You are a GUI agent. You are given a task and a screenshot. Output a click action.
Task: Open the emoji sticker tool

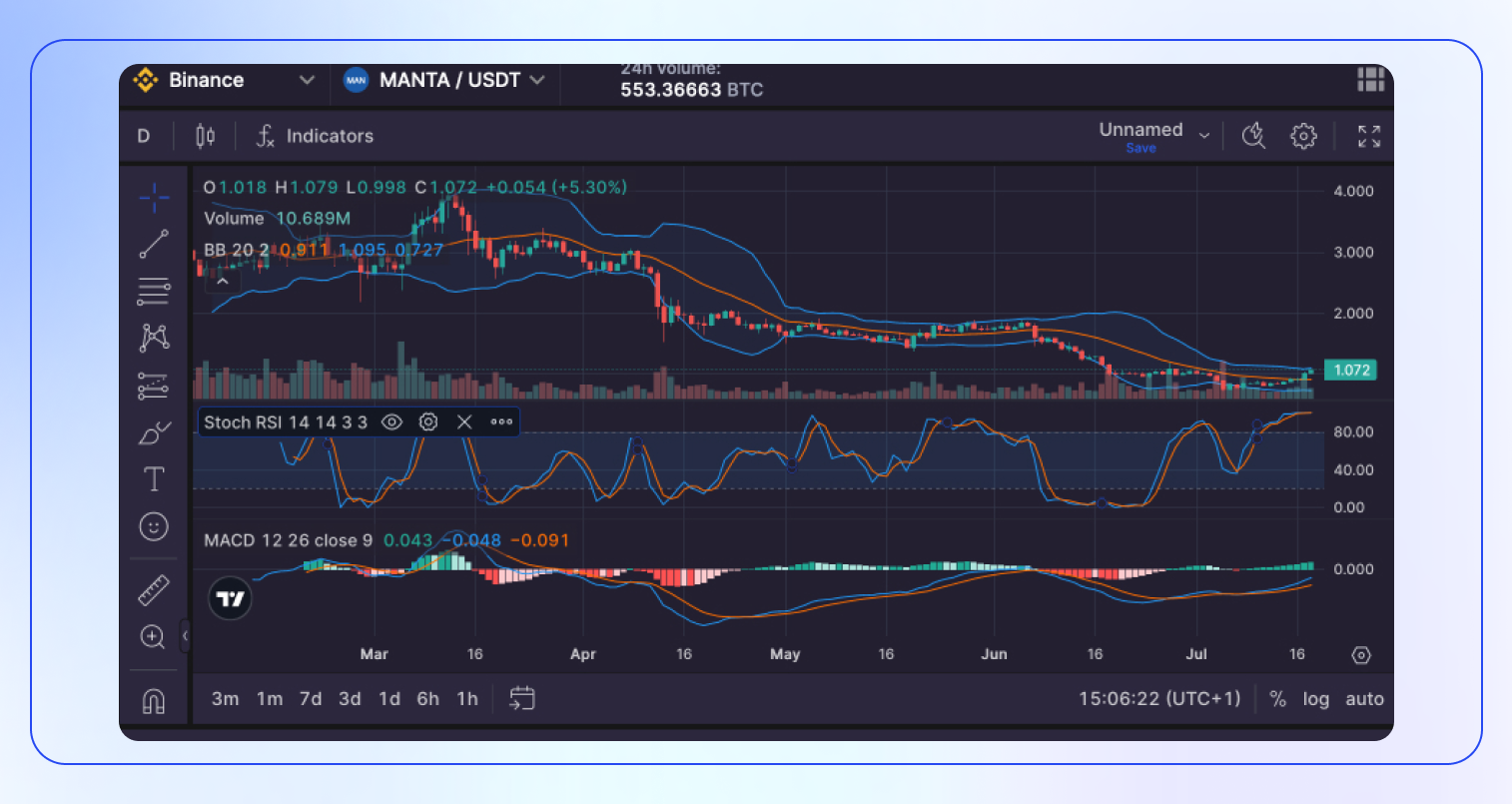[153, 526]
